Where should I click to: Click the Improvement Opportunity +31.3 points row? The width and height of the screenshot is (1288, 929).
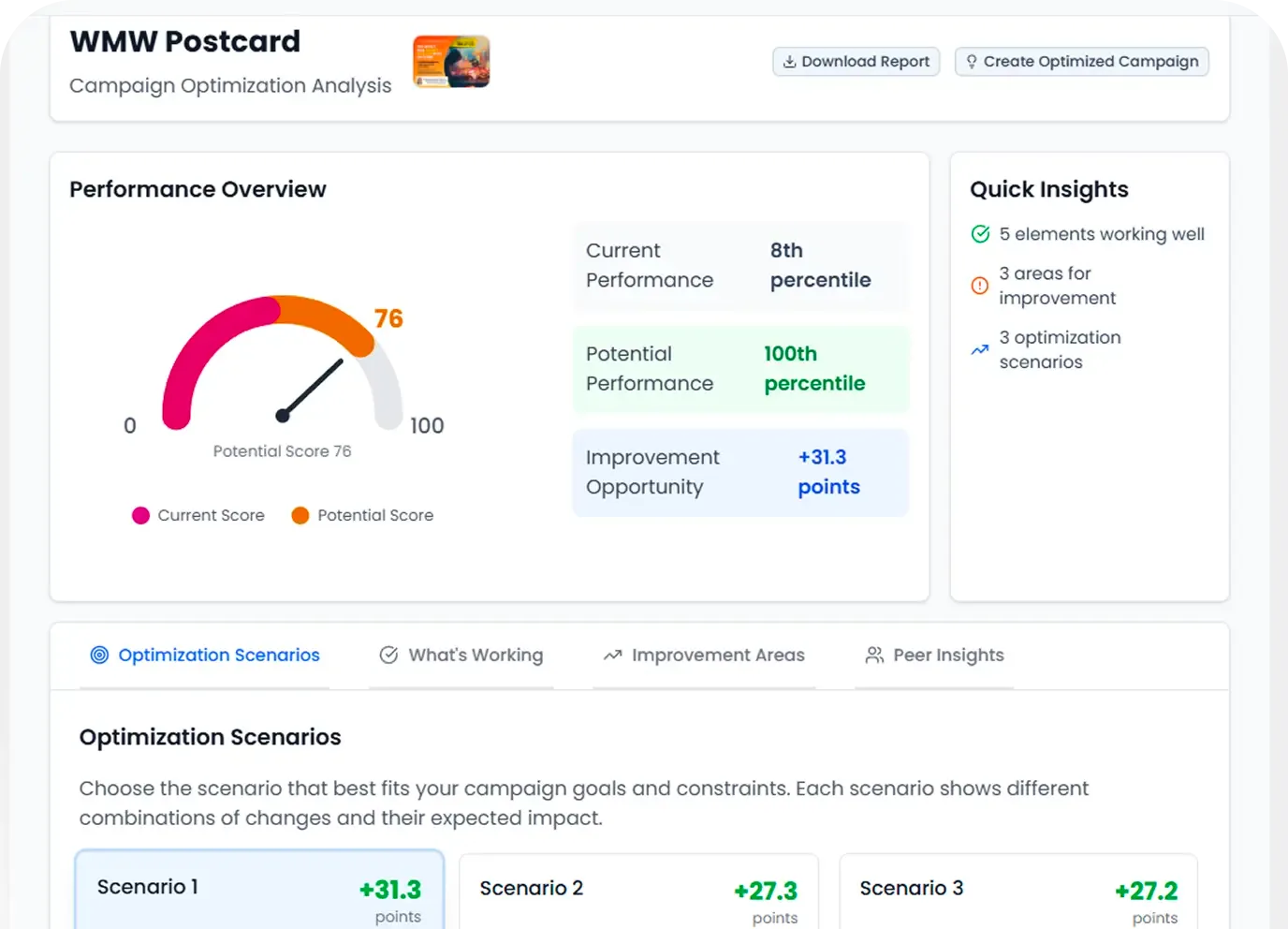(740, 472)
